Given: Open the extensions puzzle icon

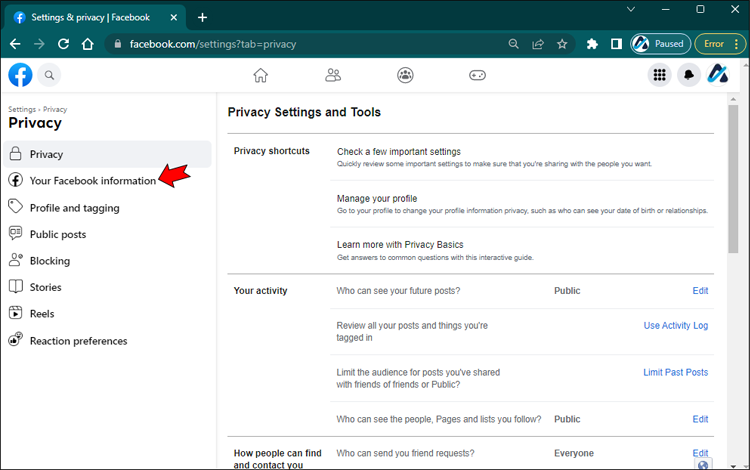Looking at the screenshot, I should [x=592, y=44].
